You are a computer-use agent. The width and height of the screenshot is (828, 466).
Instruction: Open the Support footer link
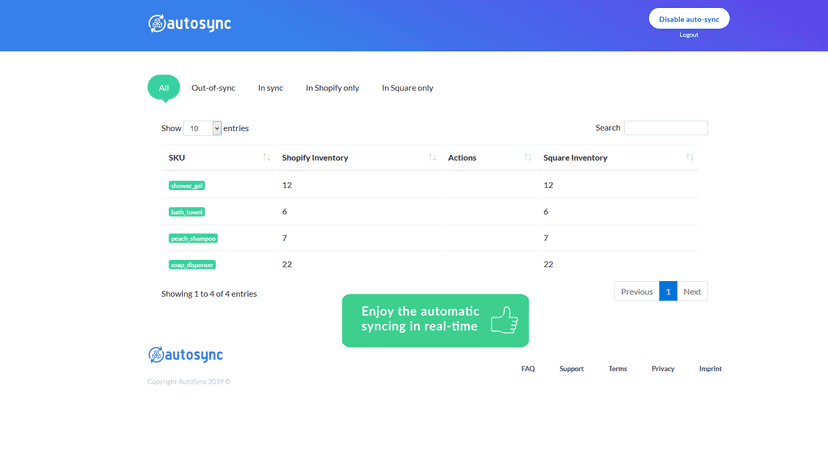[x=571, y=369]
